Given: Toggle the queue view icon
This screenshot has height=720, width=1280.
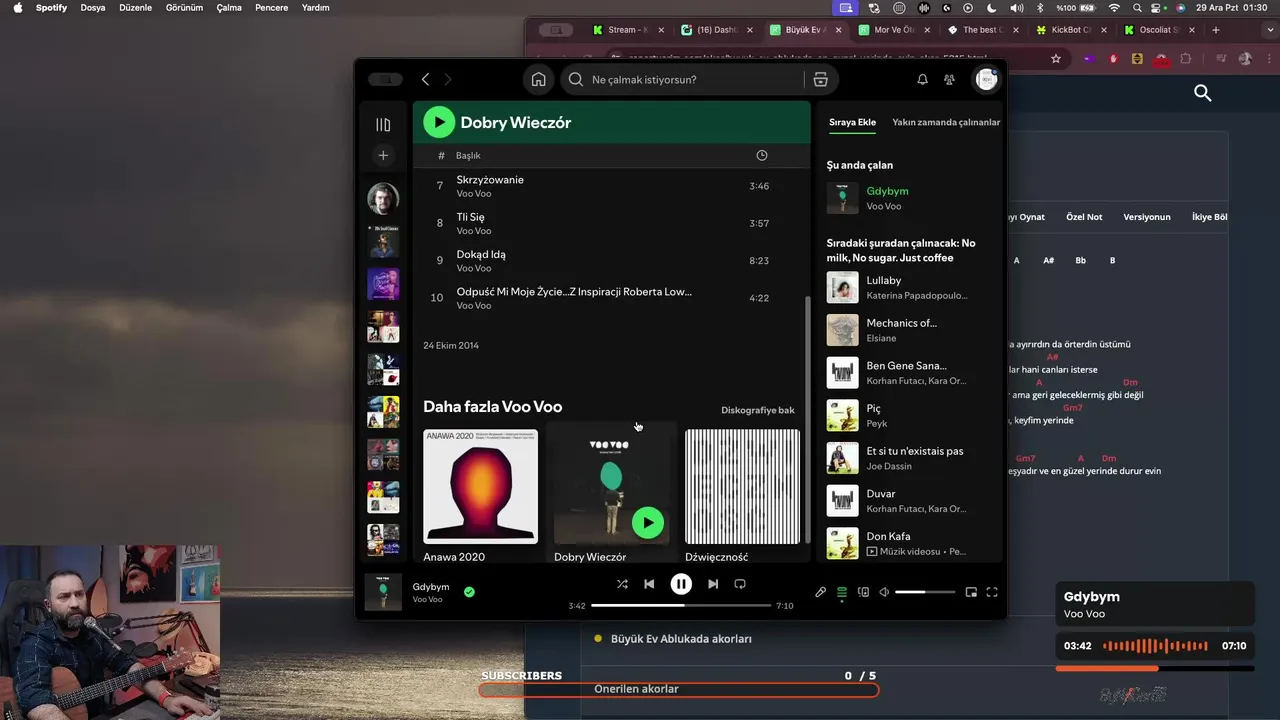Looking at the screenshot, I should click(x=842, y=592).
